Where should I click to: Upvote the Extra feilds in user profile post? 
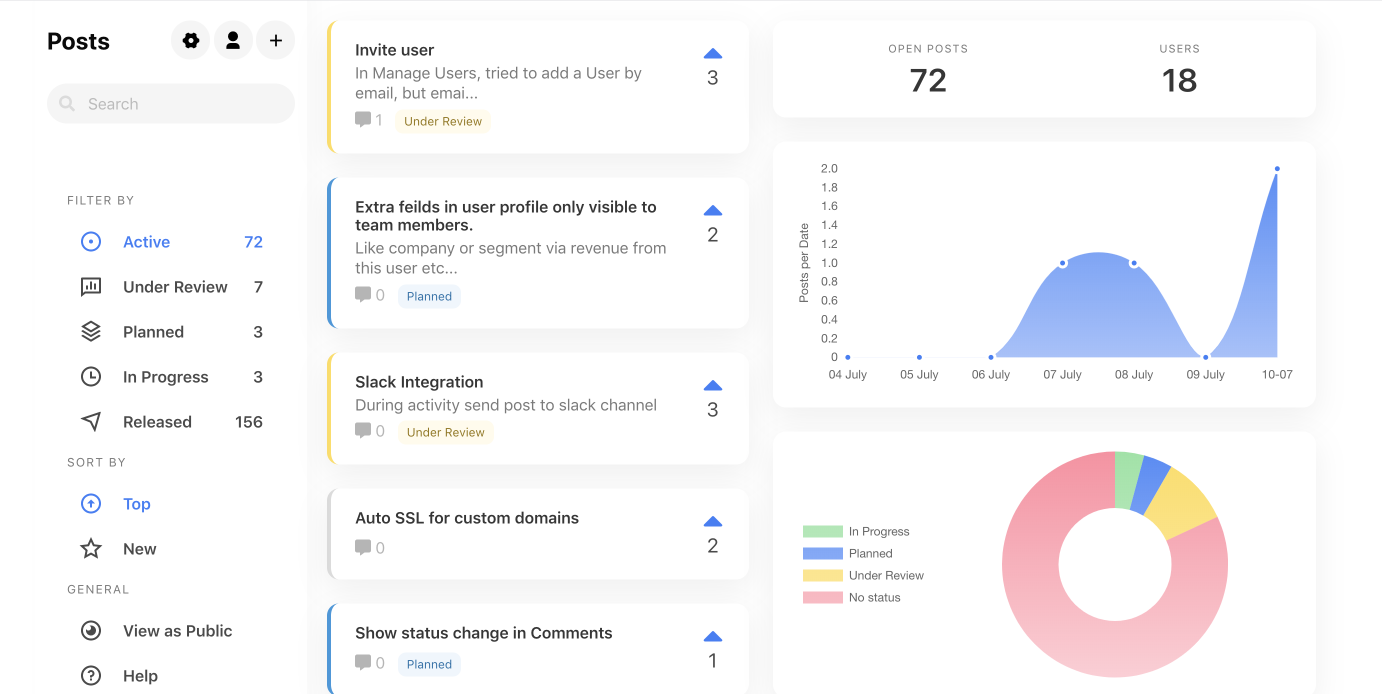713,211
